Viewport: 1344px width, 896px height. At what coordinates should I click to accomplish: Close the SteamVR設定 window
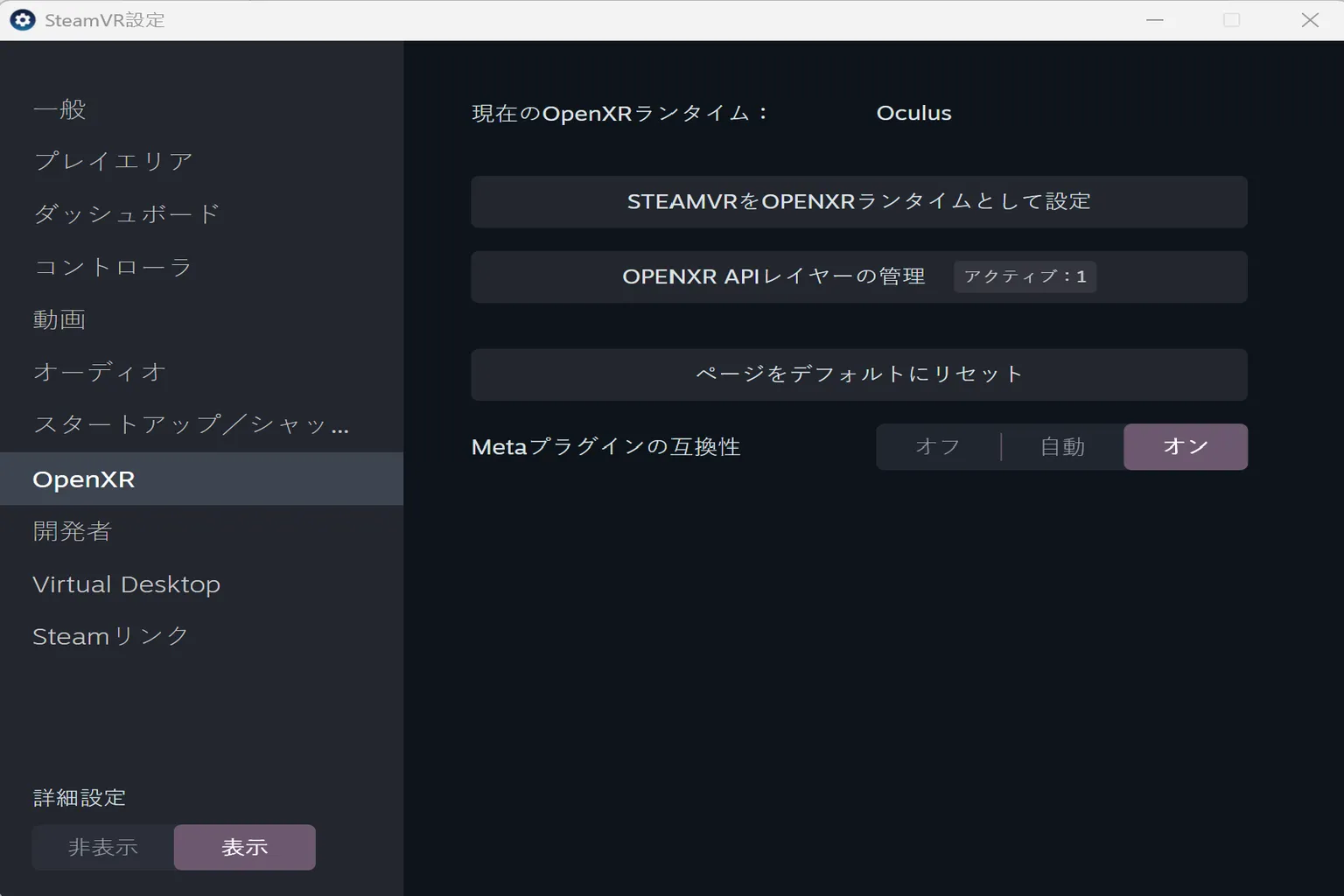click(1309, 20)
